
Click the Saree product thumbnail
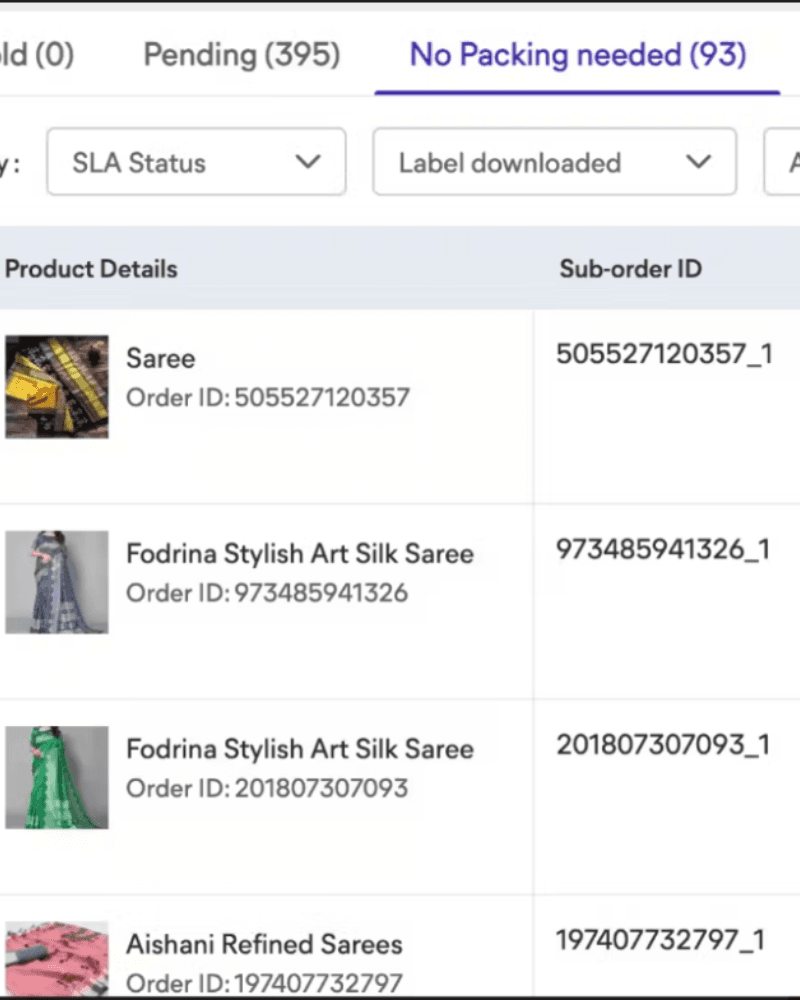pyautogui.click(x=57, y=386)
